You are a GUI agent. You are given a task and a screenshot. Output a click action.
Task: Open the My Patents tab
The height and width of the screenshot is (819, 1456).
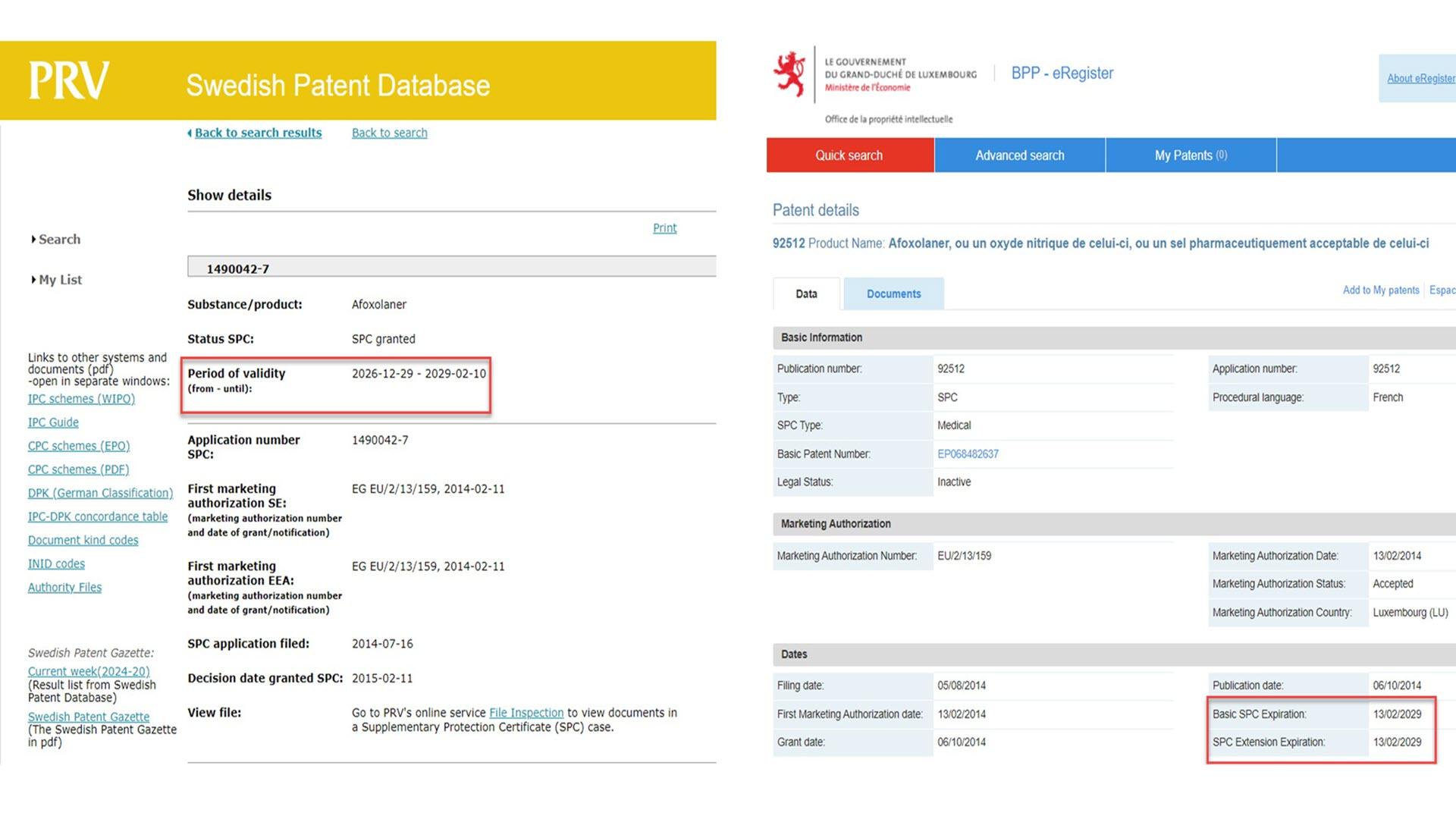(x=1190, y=155)
